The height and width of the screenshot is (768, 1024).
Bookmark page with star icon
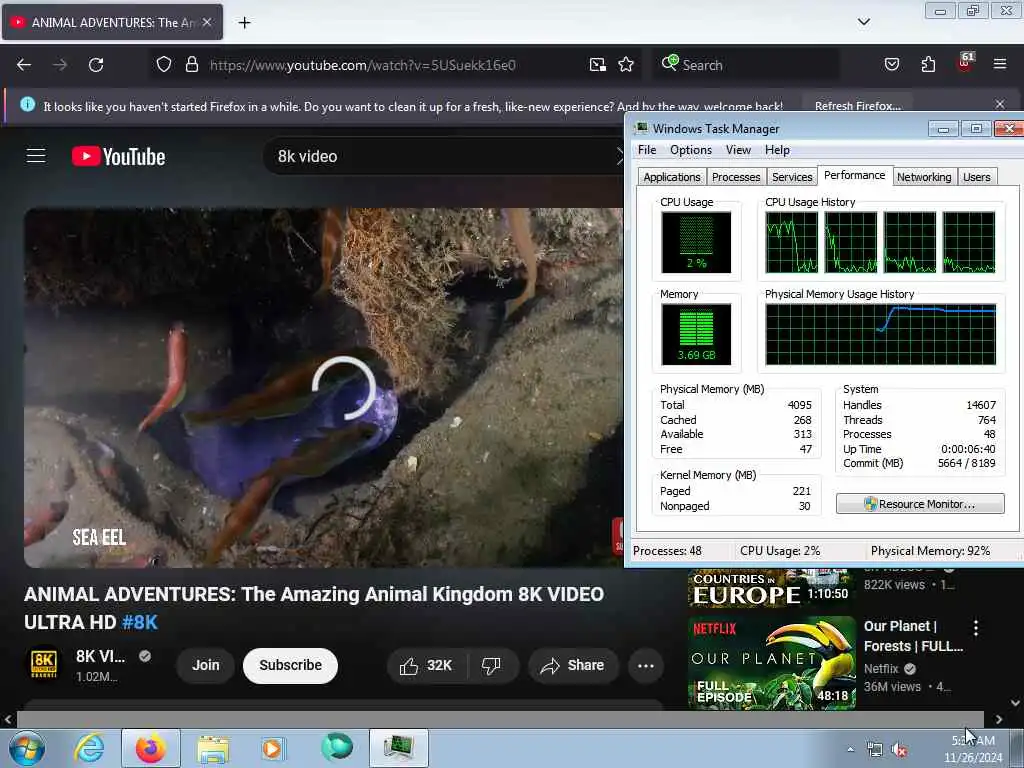point(626,65)
